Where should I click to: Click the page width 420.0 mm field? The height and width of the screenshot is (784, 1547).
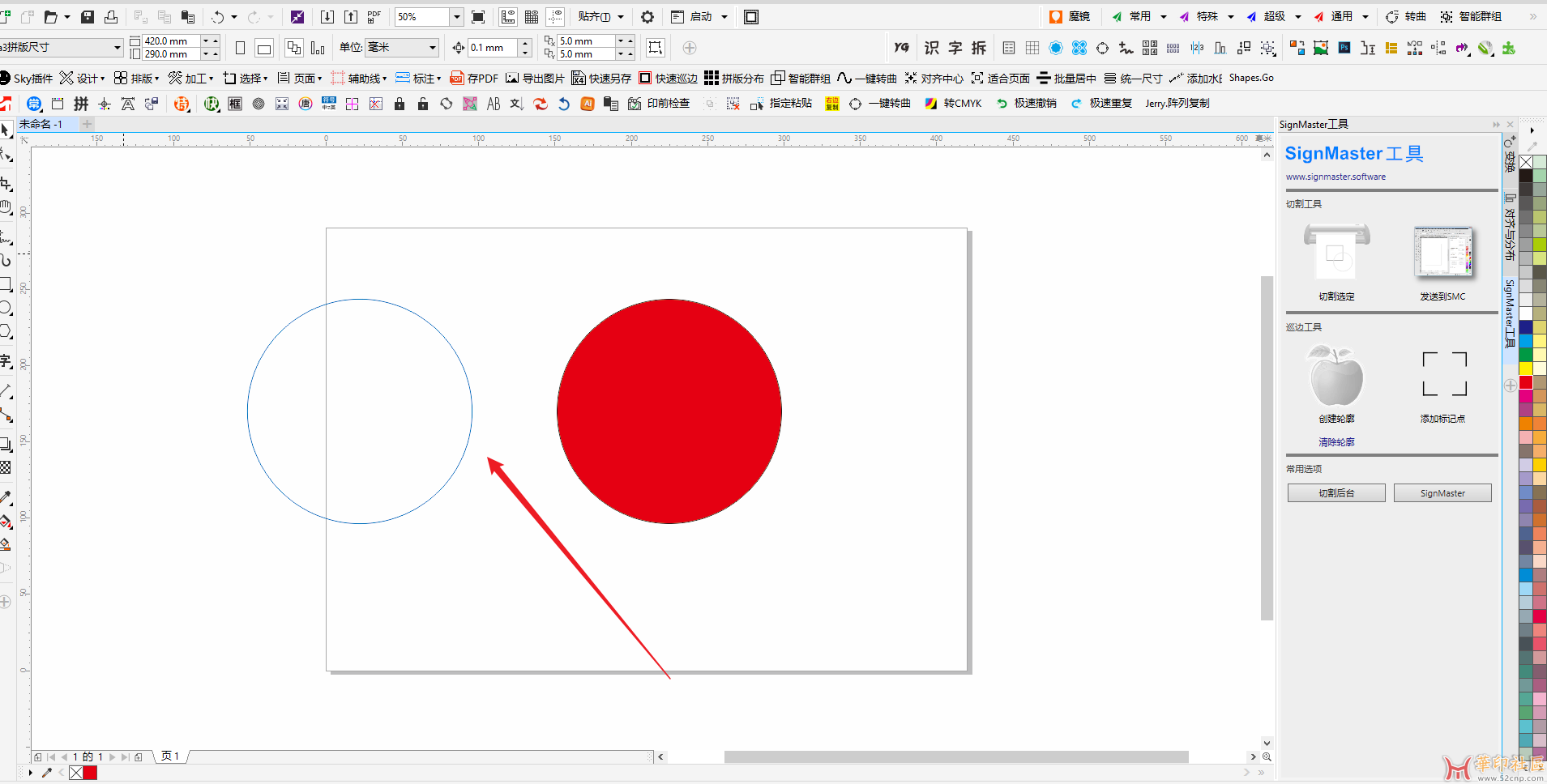point(171,41)
